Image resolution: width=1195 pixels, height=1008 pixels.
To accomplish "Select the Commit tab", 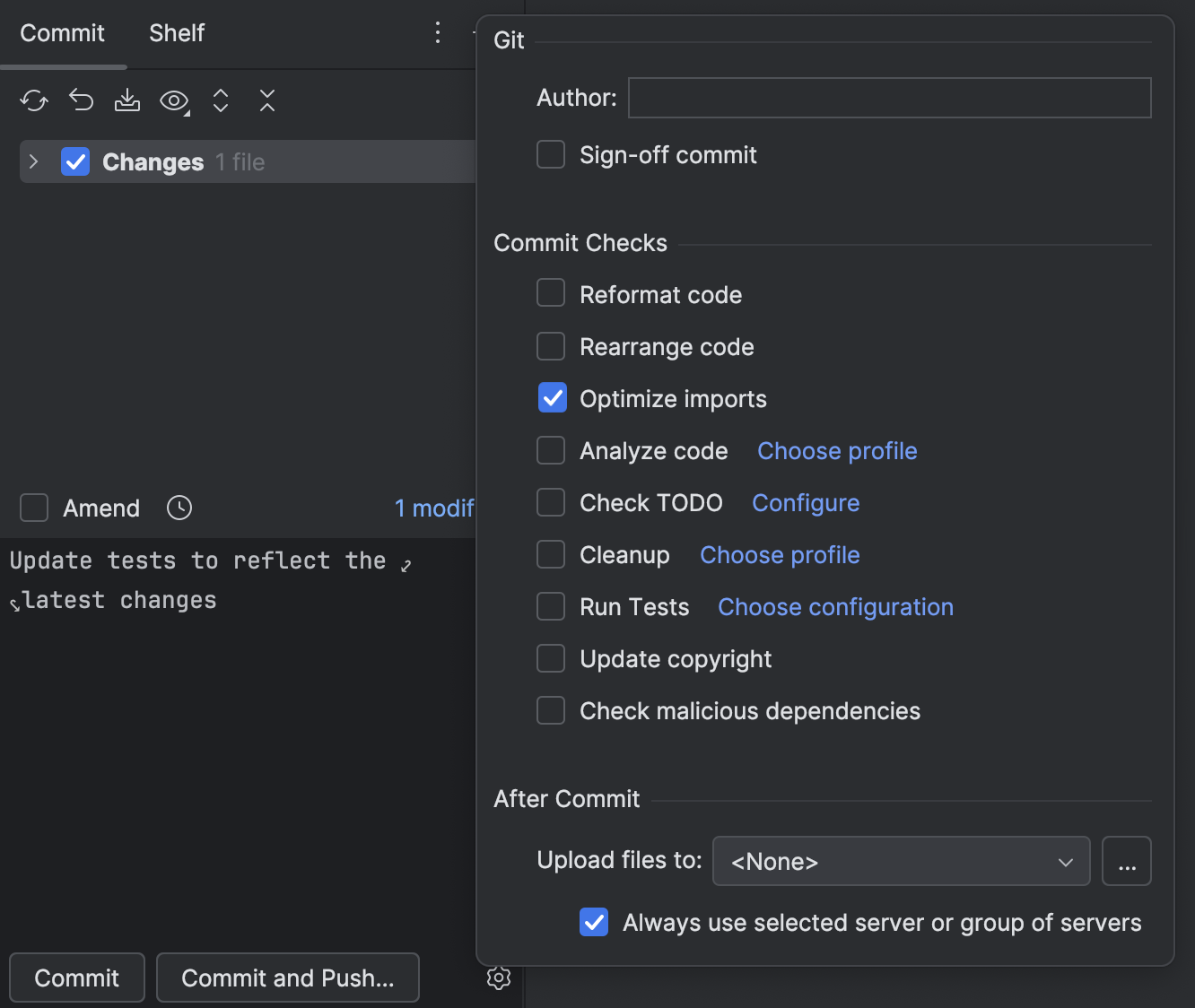I will (x=63, y=33).
